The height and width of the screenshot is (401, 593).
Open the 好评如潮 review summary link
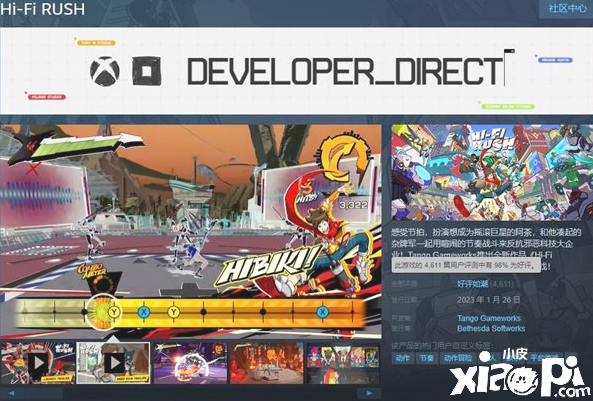point(472,284)
